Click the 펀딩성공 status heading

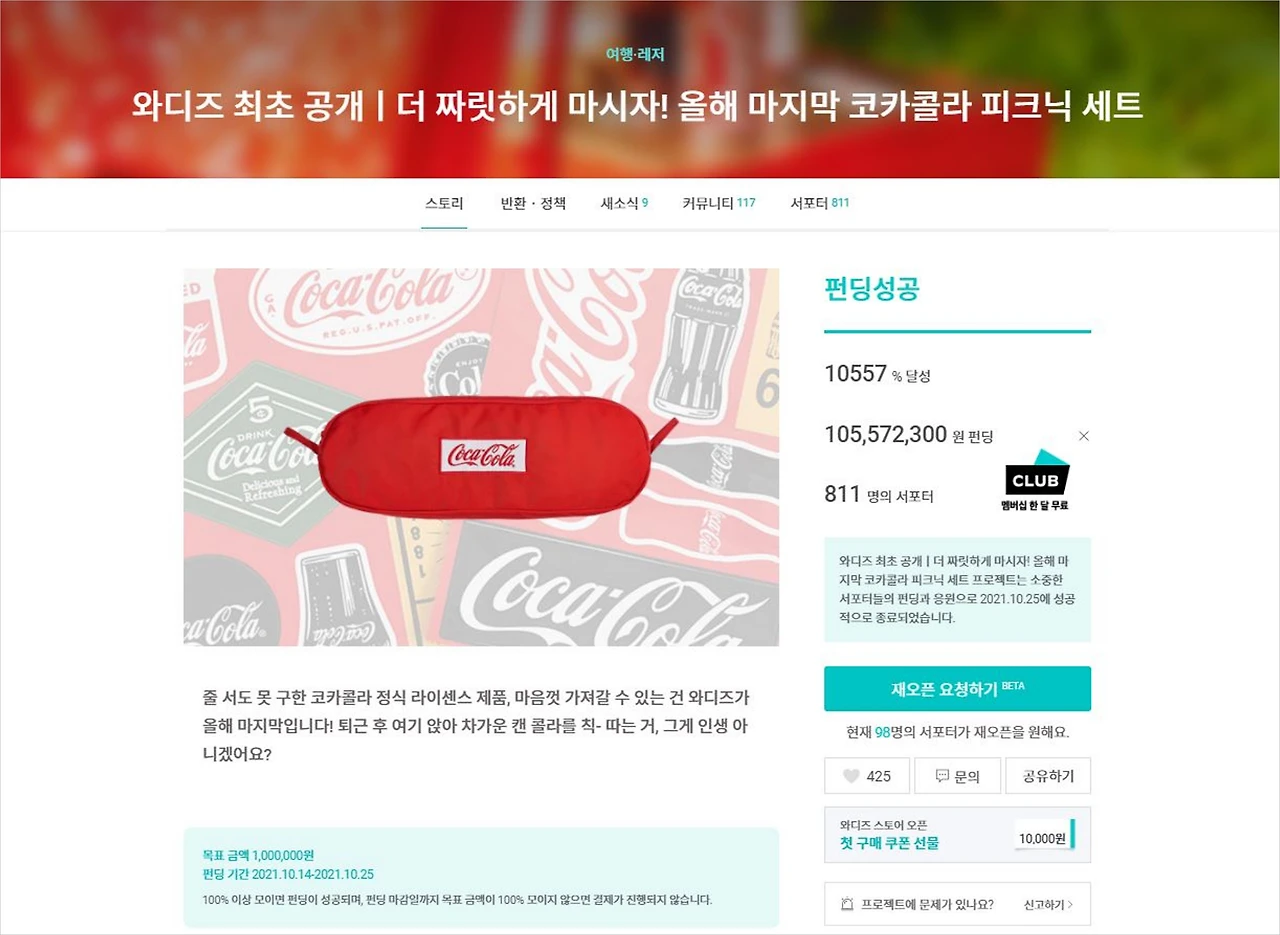pyautogui.click(x=872, y=290)
